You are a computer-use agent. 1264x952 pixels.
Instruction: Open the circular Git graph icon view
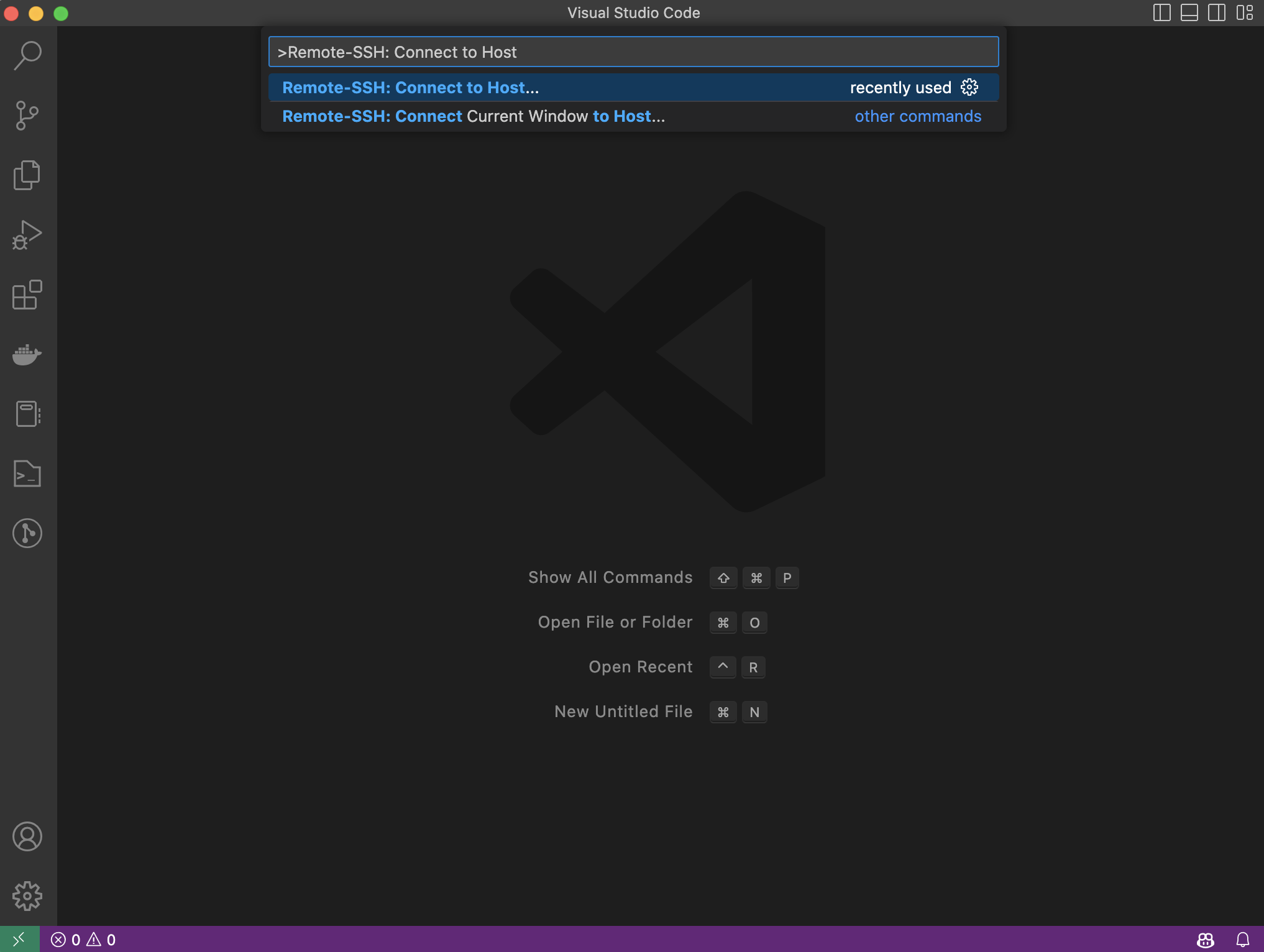click(27, 533)
